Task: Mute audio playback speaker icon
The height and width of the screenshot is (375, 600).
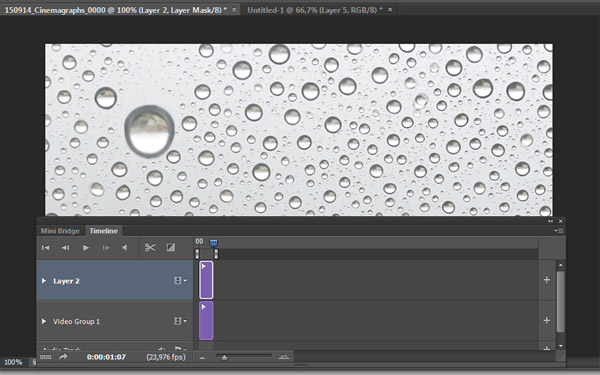Action: tap(125, 248)
